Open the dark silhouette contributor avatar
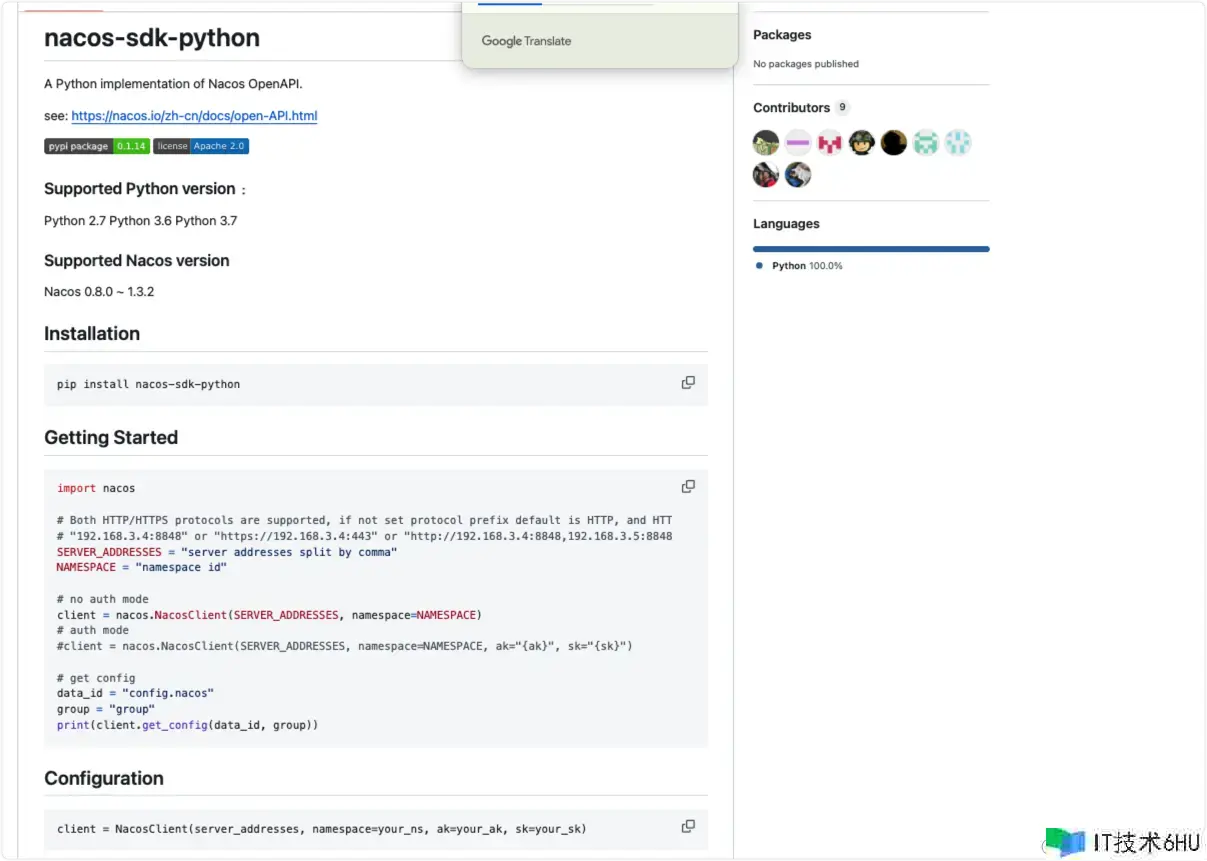This screenshot has height=861, width=1207. point(894,143)
